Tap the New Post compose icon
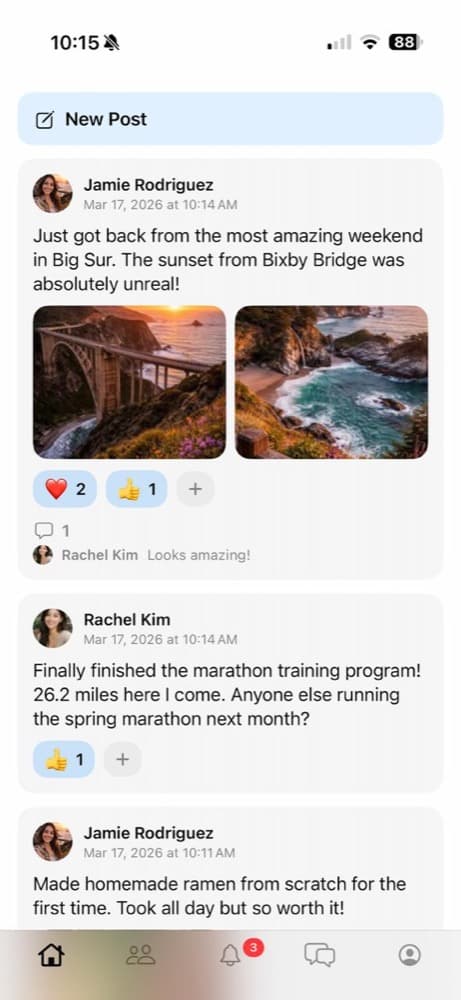Image resolution: width=461 pixels, height=1000 pixels. coord(45,119)
